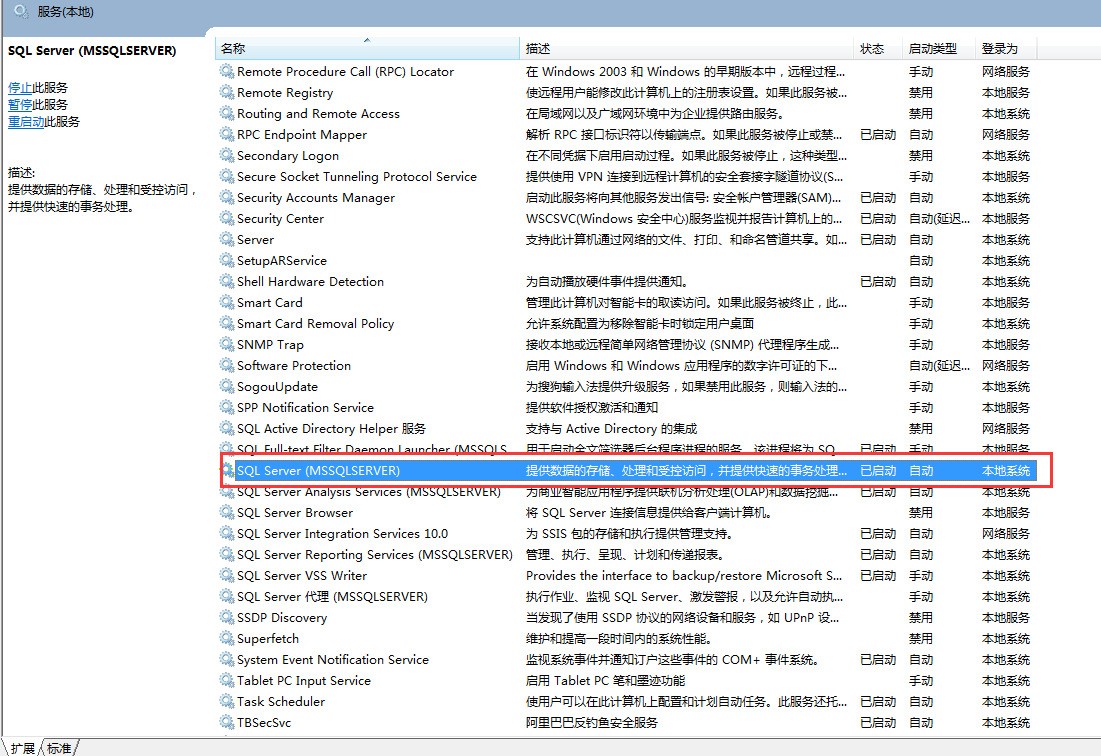
Task: Click the gear icon beside SQL Server Browser
Action: click(226, 512)
